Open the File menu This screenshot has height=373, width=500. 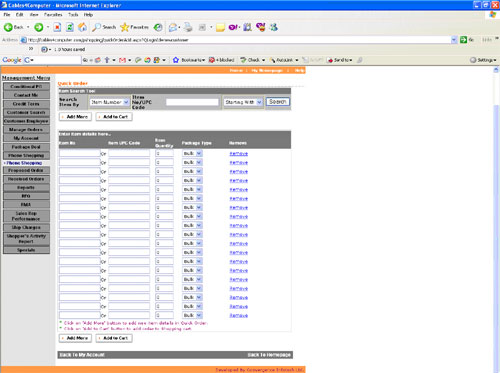(x=7, y=15)
